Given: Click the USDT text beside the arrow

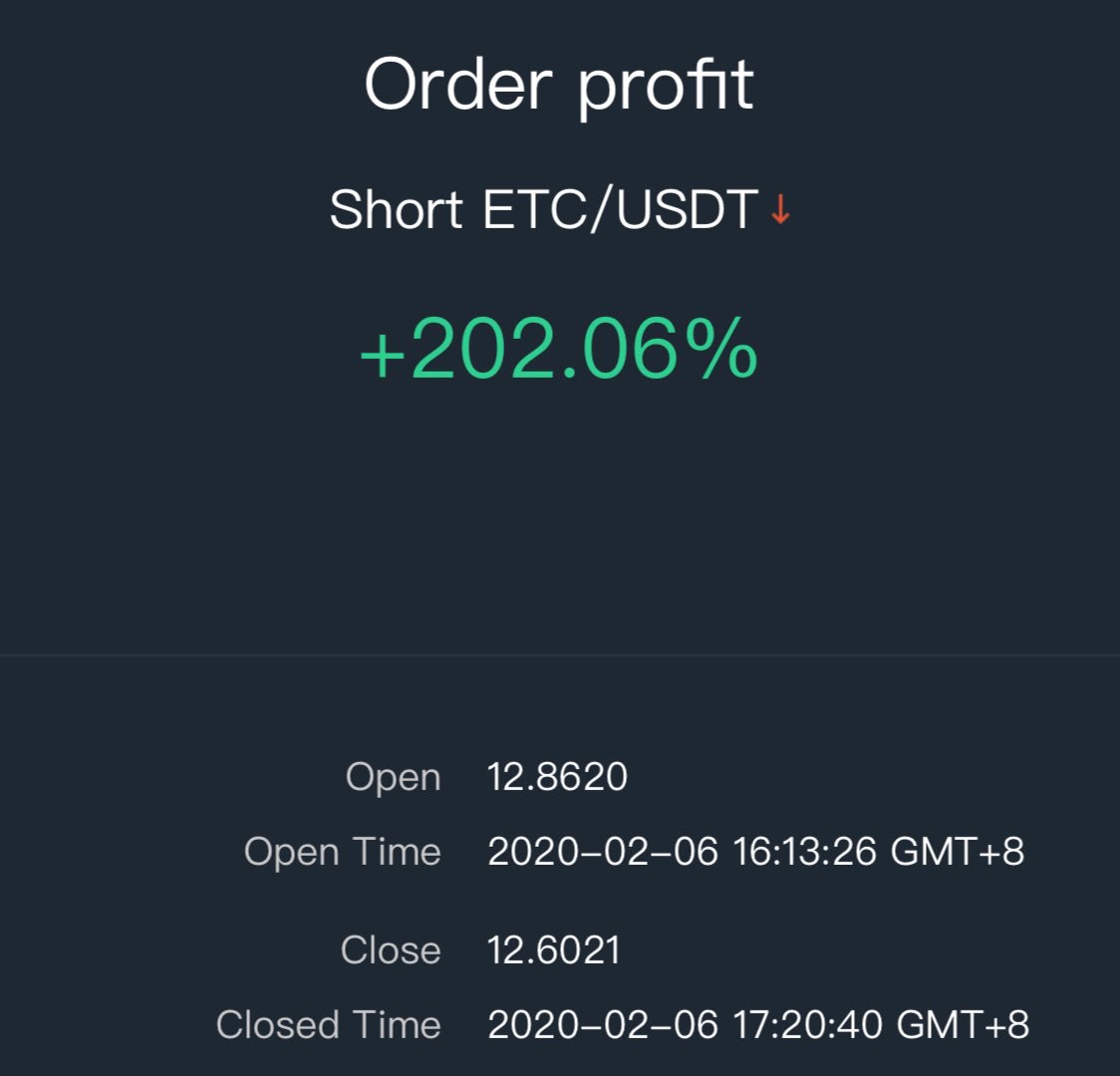Looking at the screenshot, I should tap(688, 210).
